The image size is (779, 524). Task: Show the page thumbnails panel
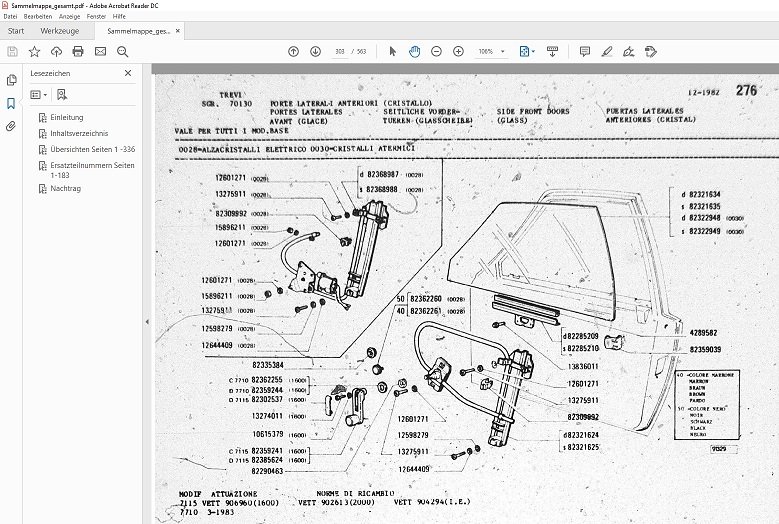[x=11, y=80]
